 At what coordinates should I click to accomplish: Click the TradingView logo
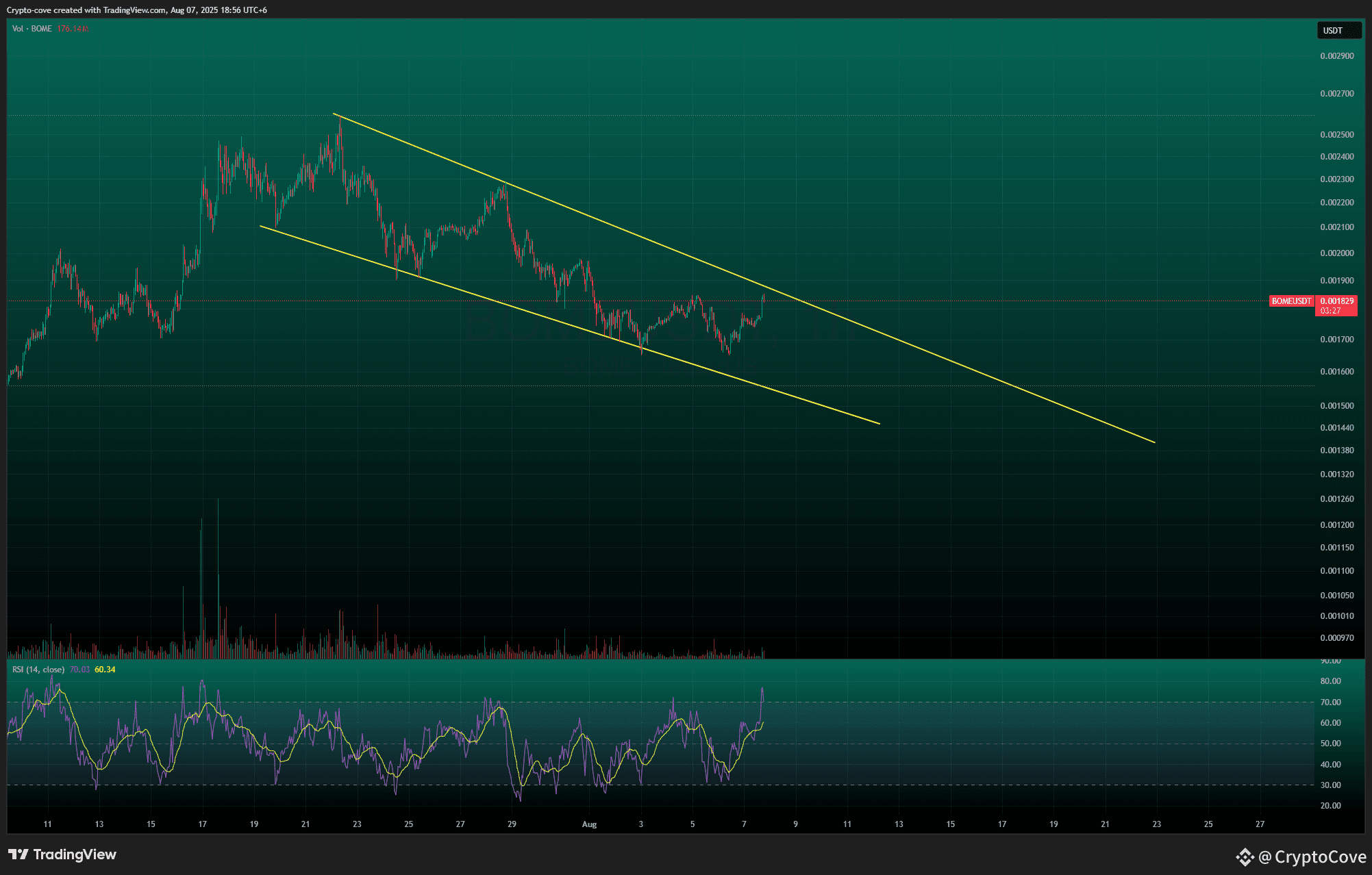62,854
